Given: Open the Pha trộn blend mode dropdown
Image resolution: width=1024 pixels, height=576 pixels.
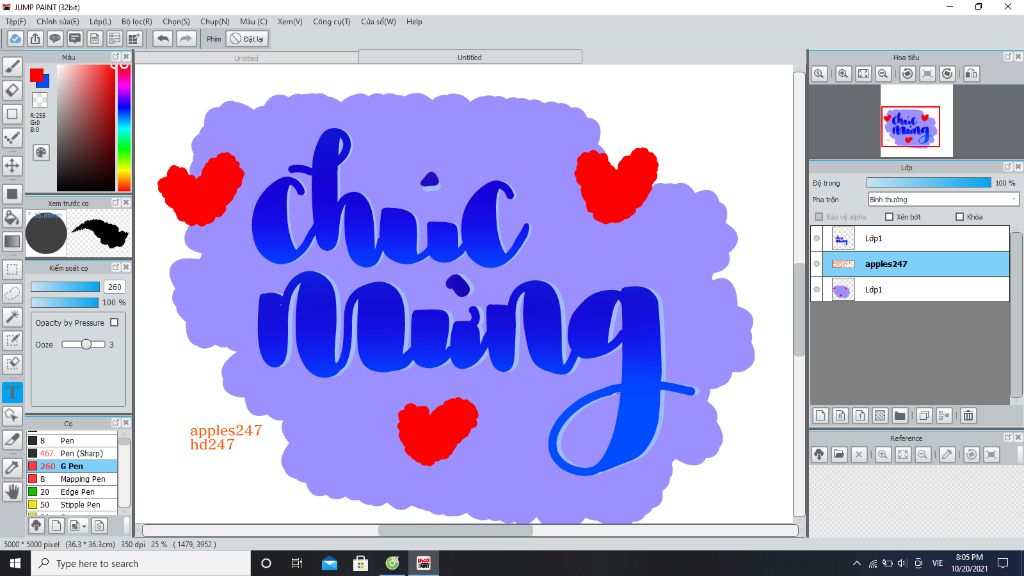Looking at the screenshot, I should pos(943,199).
